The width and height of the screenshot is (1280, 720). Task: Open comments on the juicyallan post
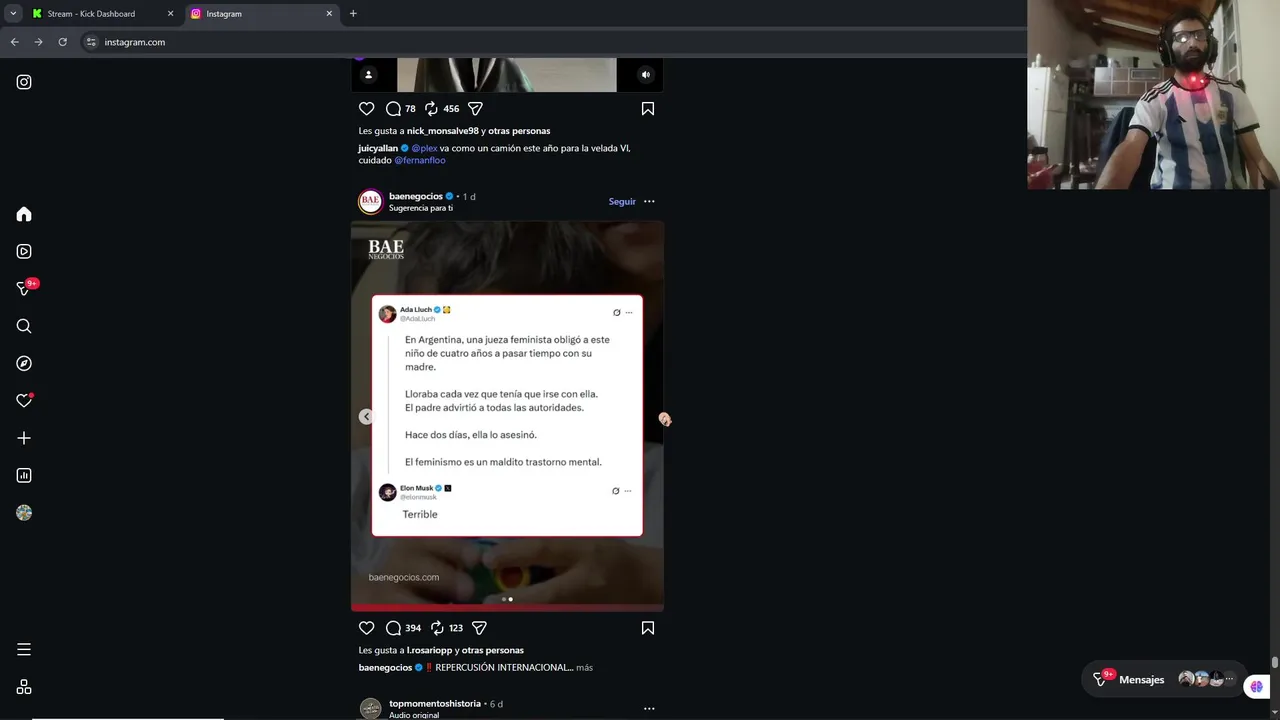pos(394,108)
